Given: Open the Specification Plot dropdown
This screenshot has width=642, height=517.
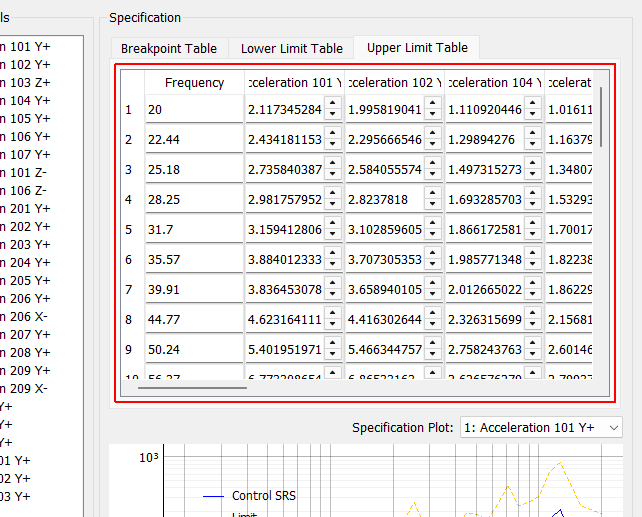Looking at the screenshot, I should click(541, 427).
